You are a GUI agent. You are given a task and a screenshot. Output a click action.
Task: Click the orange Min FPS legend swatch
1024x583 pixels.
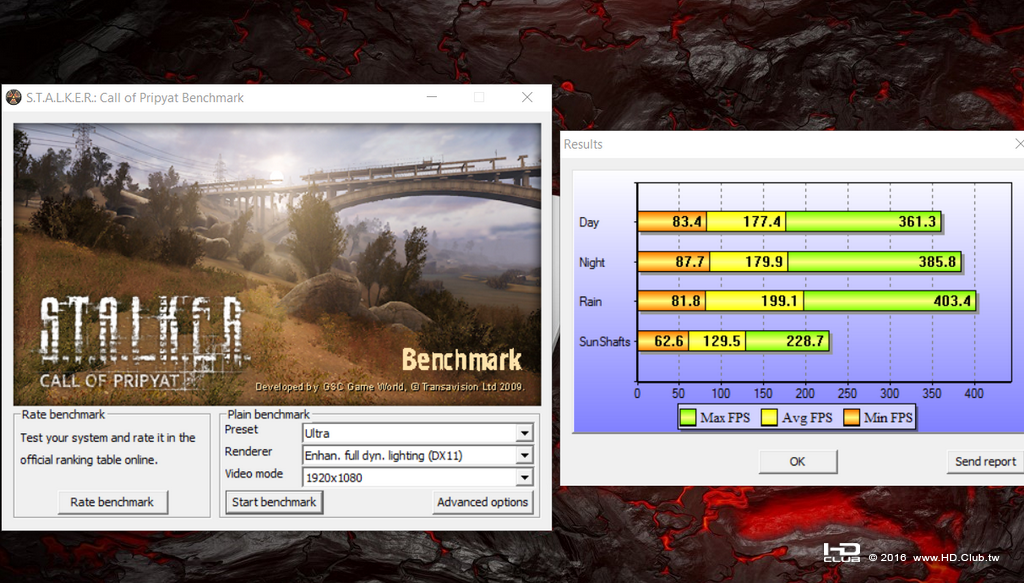pos(851,417)
